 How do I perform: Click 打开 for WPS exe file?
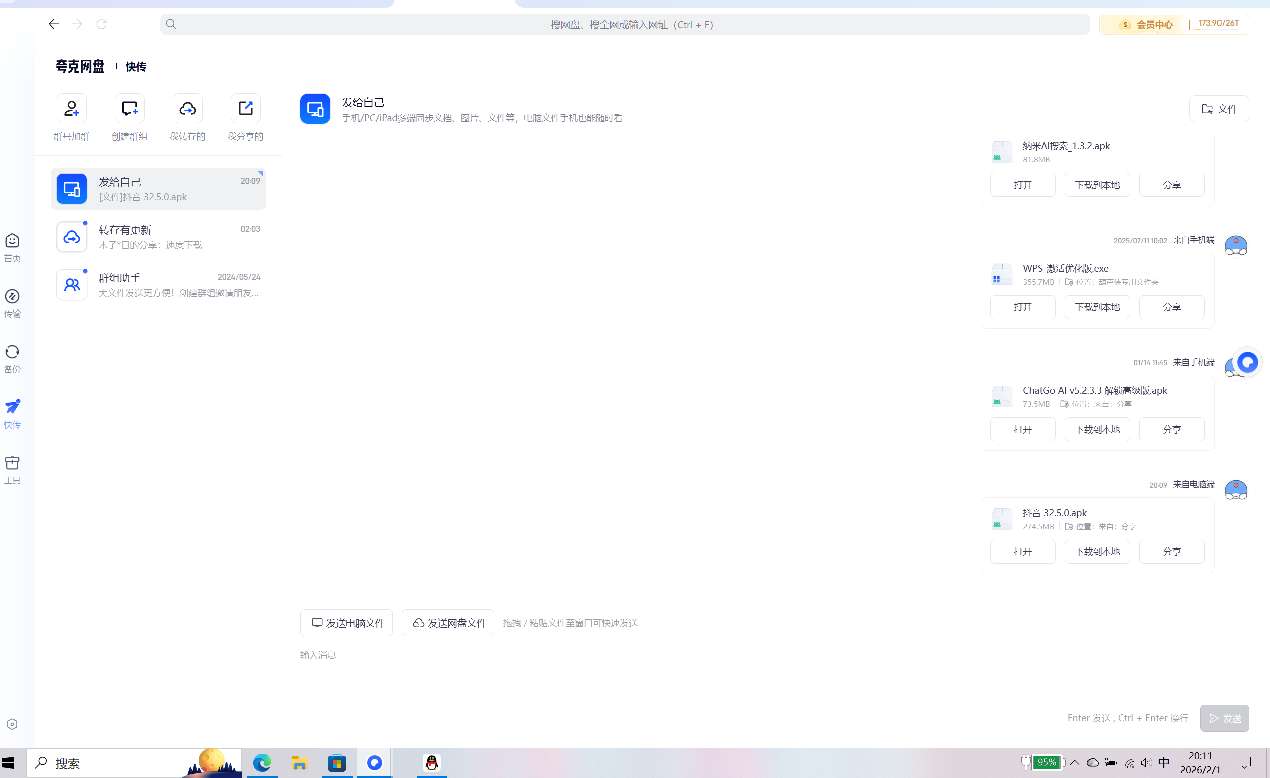click(x=1022, y=307)
